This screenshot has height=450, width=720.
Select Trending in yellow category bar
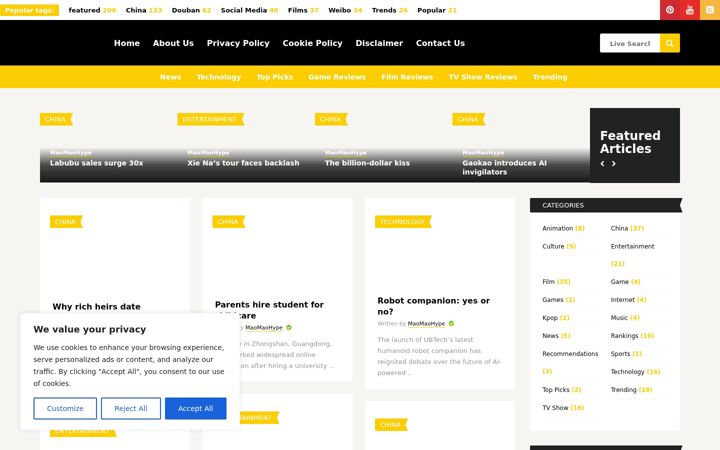(x=550, y=77)
